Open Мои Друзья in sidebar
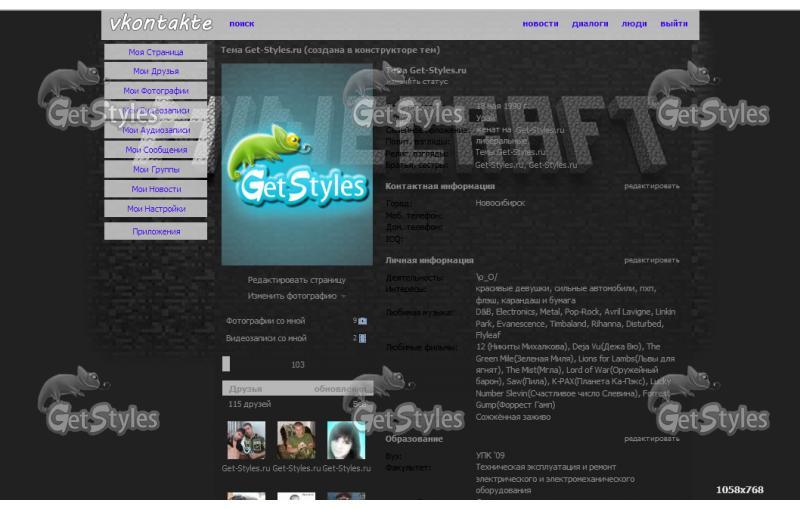This screenshot has width=800, height=509. point(156,71)
